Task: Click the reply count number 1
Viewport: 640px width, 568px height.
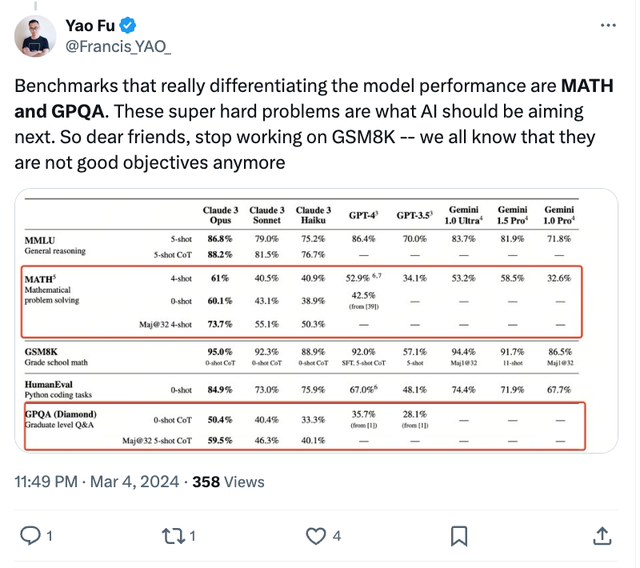Action: click(49, 536)
